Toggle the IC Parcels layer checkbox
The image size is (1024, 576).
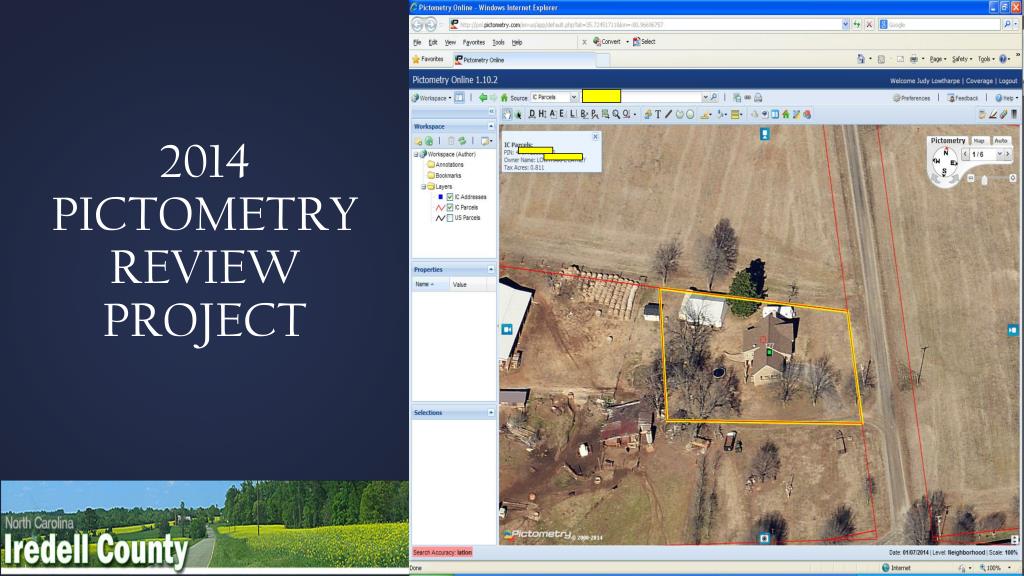[x=450, y=207]
